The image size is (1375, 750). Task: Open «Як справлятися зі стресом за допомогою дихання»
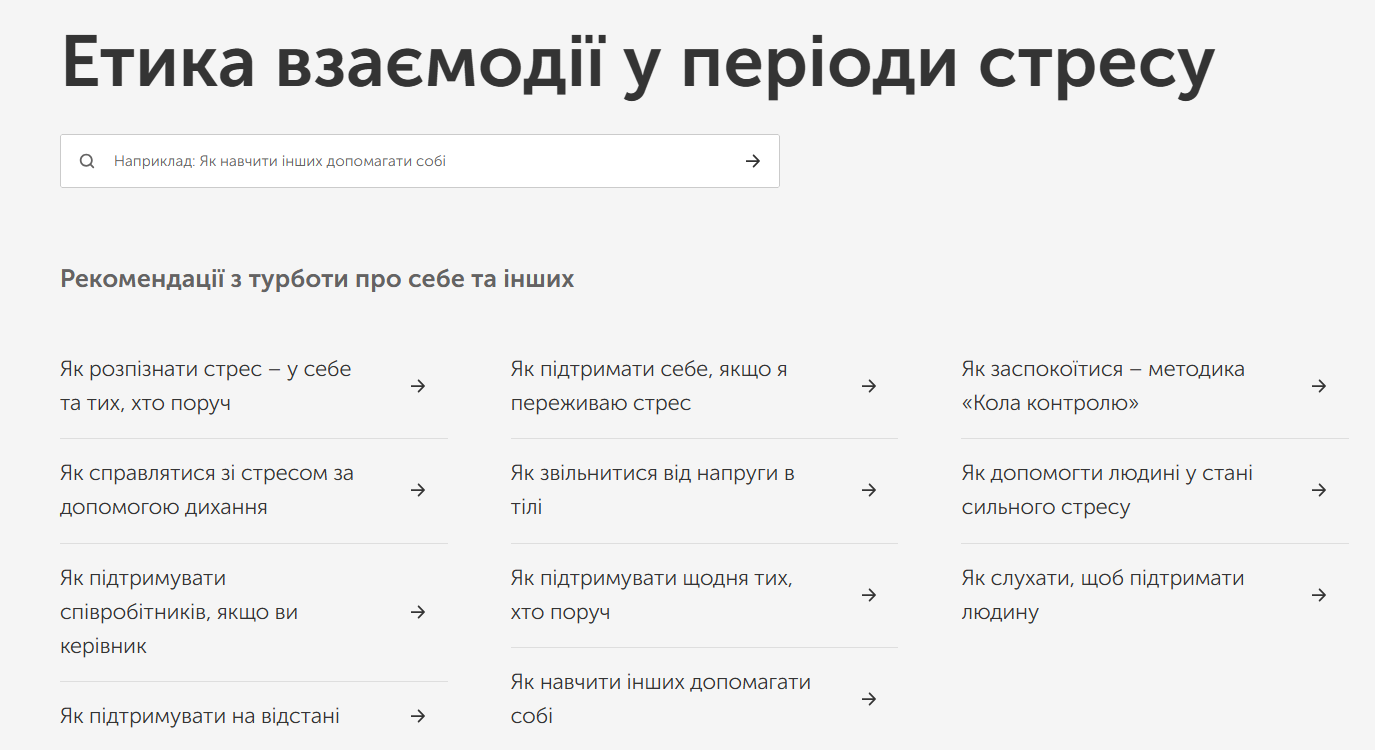207,490
